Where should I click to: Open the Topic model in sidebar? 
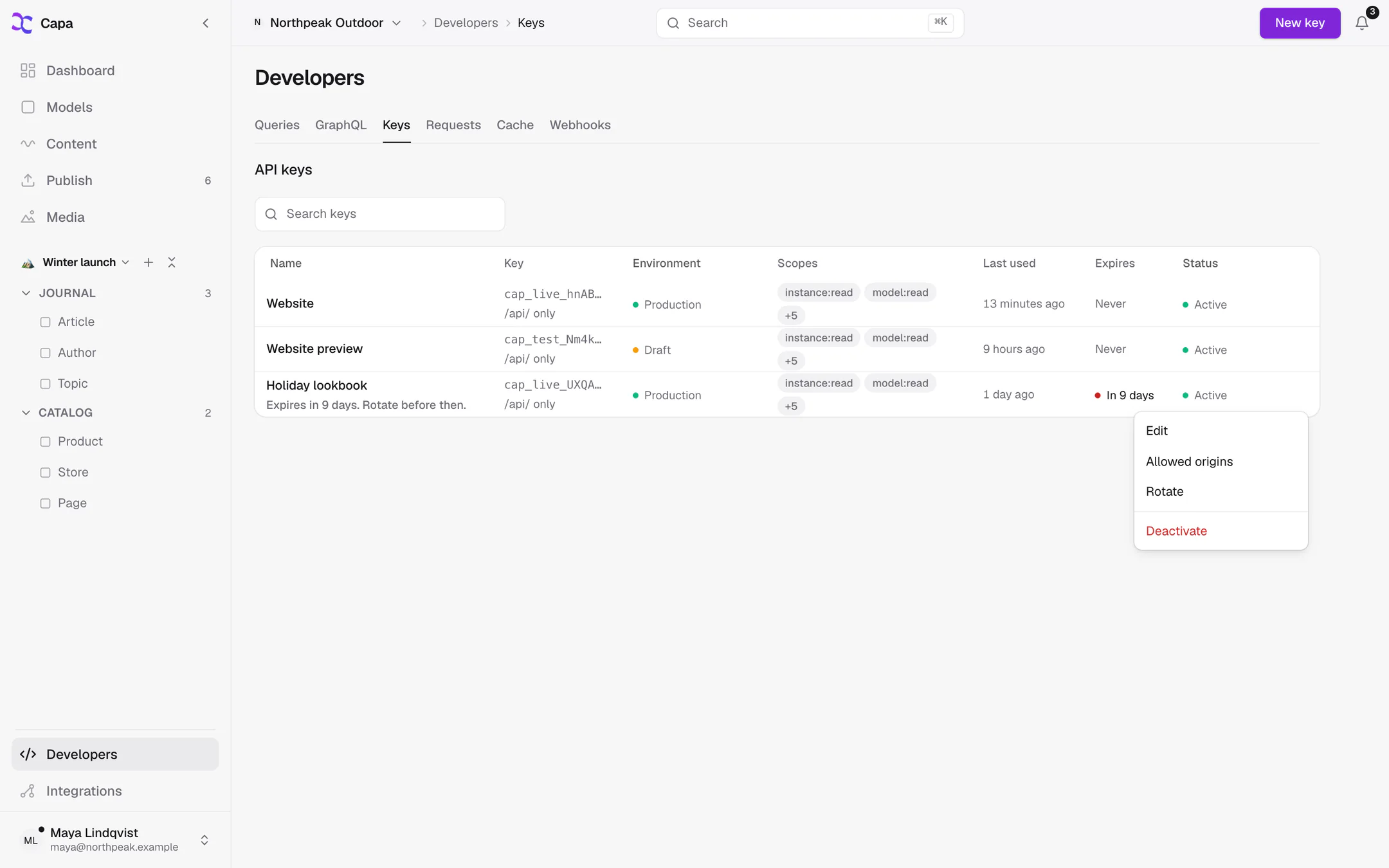pyautogui.click(x=73, y=383)
